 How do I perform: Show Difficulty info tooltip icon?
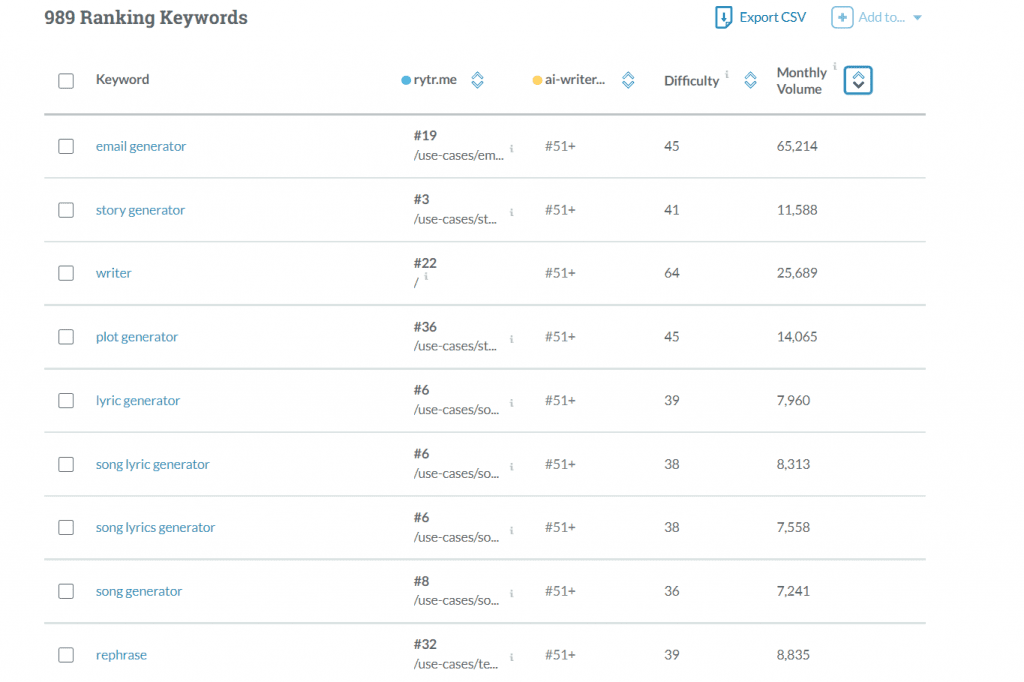[727, 74]
